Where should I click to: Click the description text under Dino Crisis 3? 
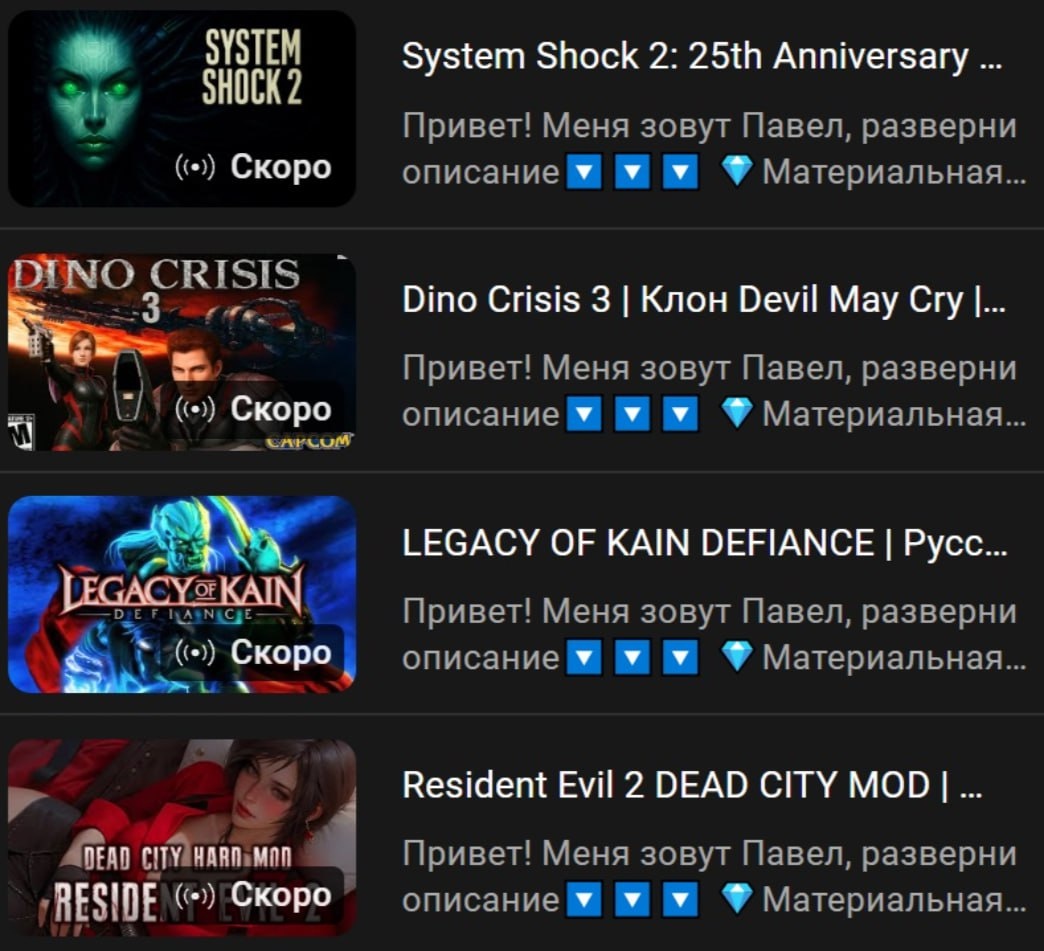click(714, 391)
